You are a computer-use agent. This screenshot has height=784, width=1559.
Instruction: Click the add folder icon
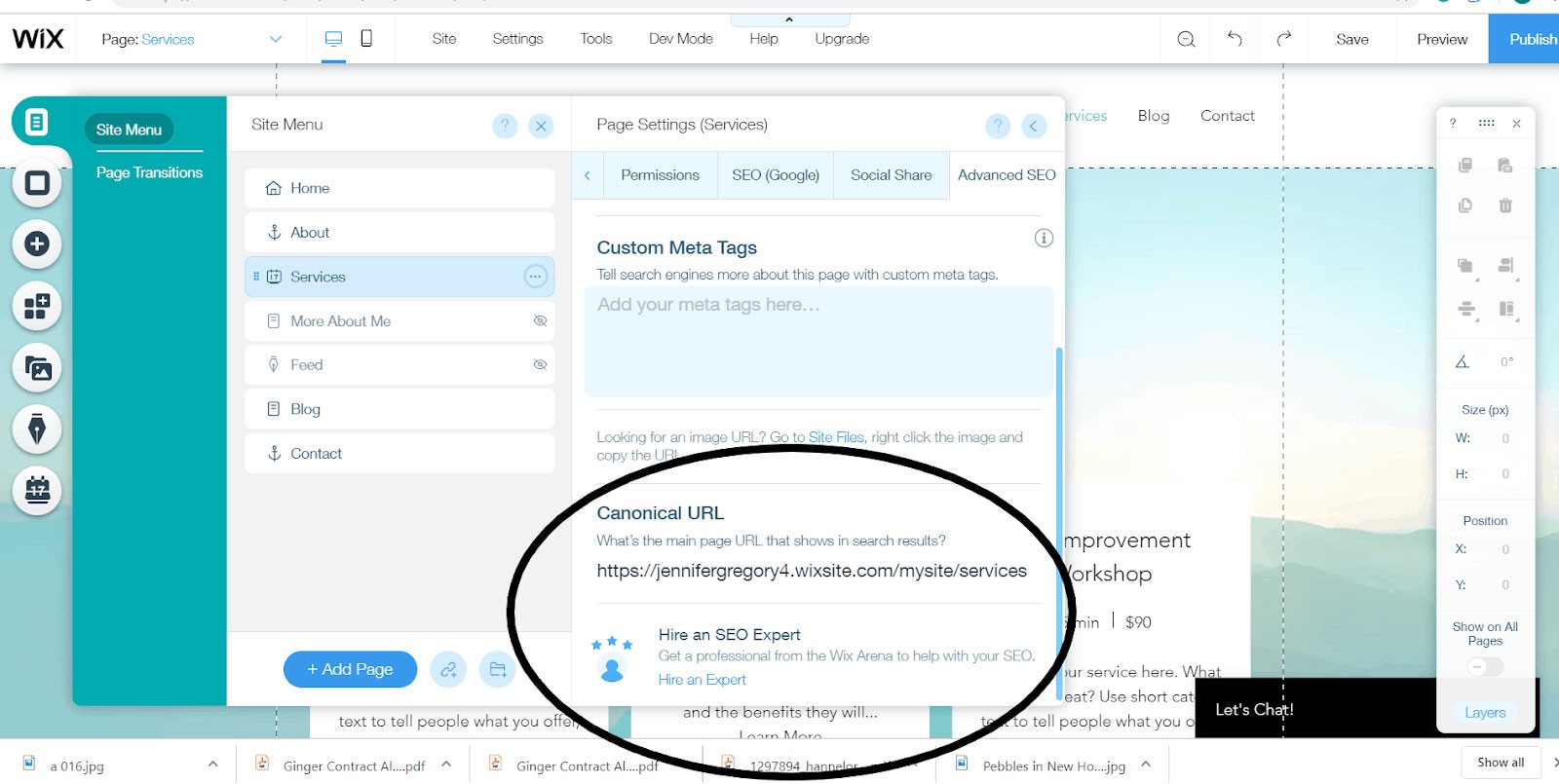point(498,669)
